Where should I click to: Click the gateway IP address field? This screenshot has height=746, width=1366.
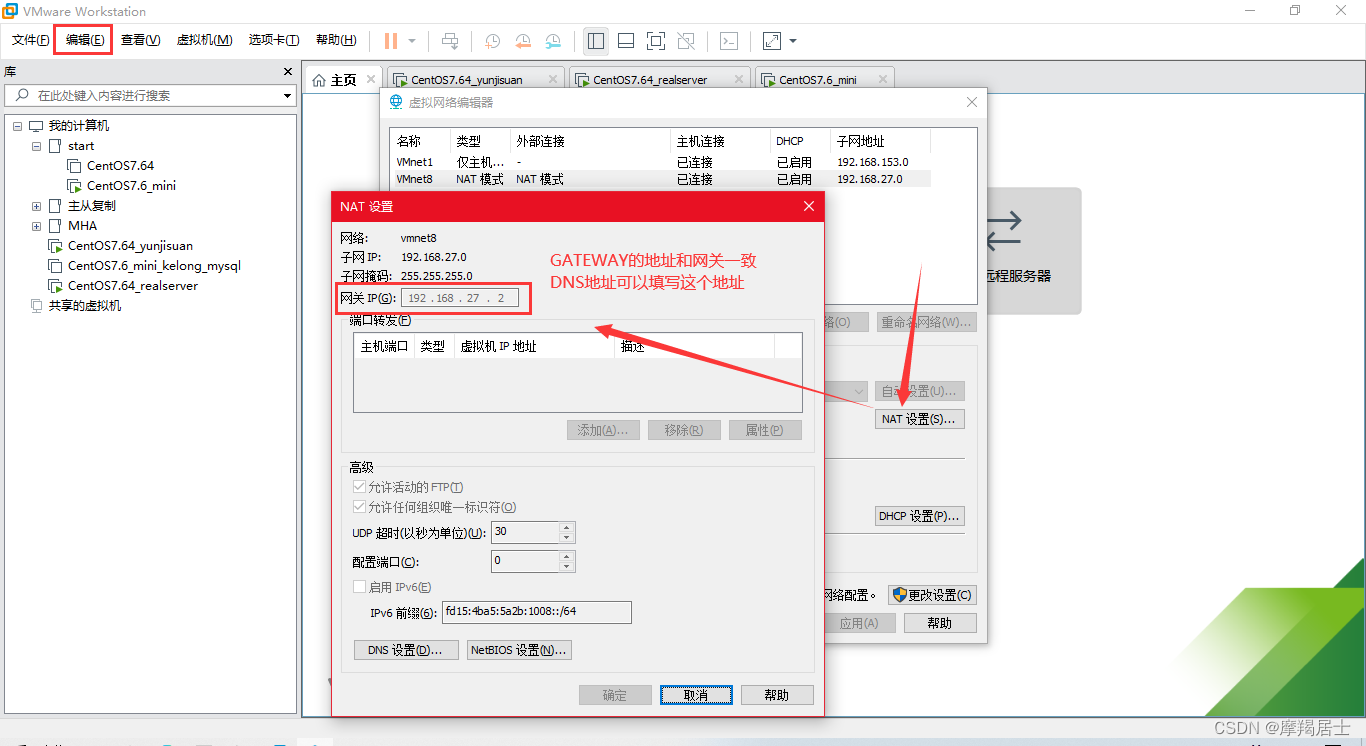(460, 298)
